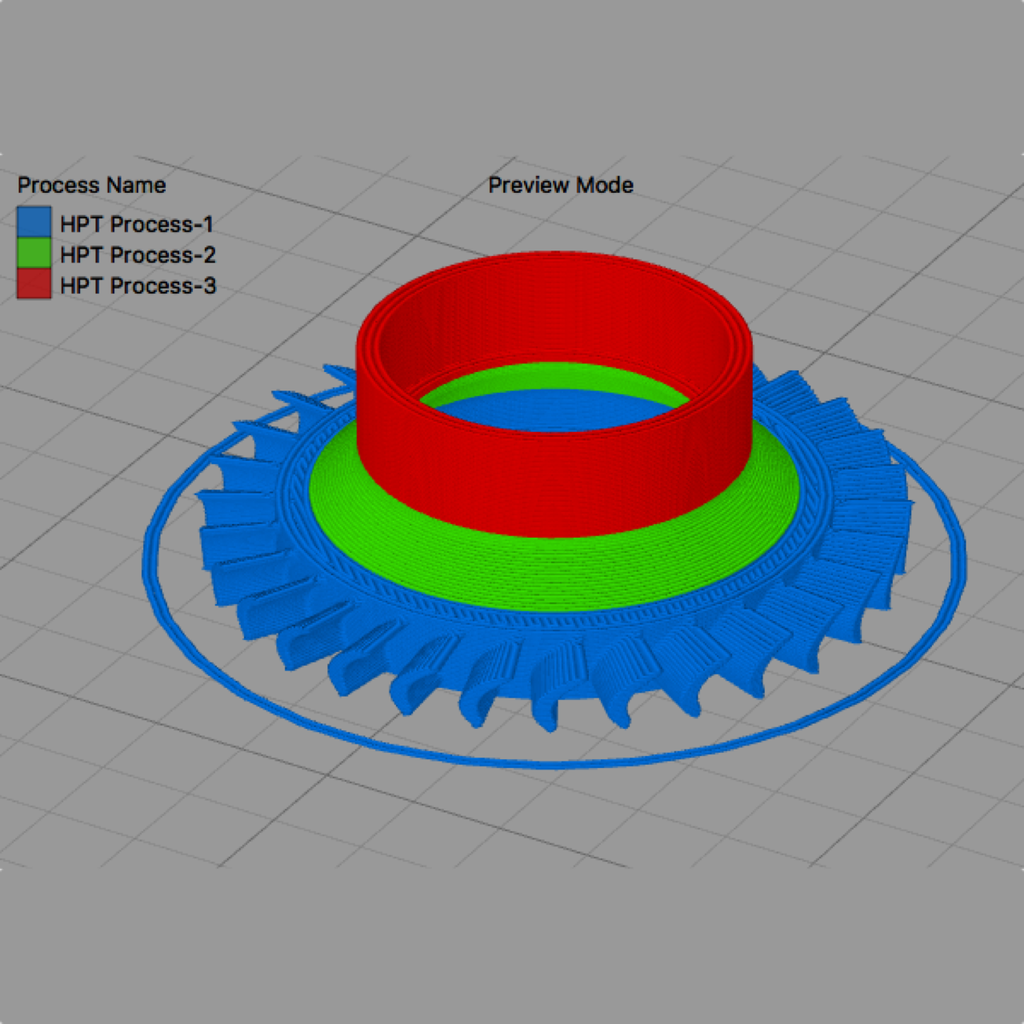The height and width of the screenshot is (1024, 1024).
Task: Click the Process Name legend heading
Action: tap(92, 185)
